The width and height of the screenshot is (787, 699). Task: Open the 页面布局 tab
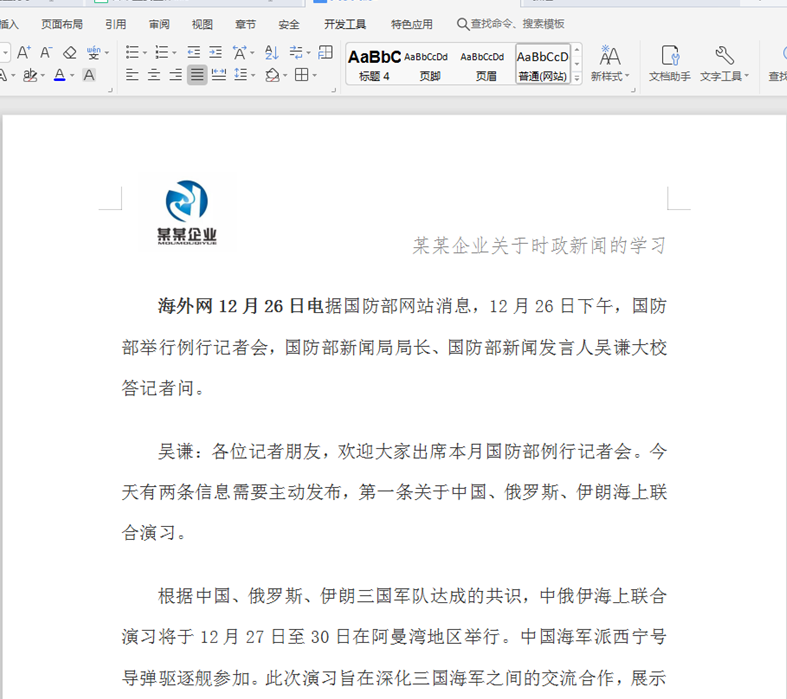(x=62, y=24)
